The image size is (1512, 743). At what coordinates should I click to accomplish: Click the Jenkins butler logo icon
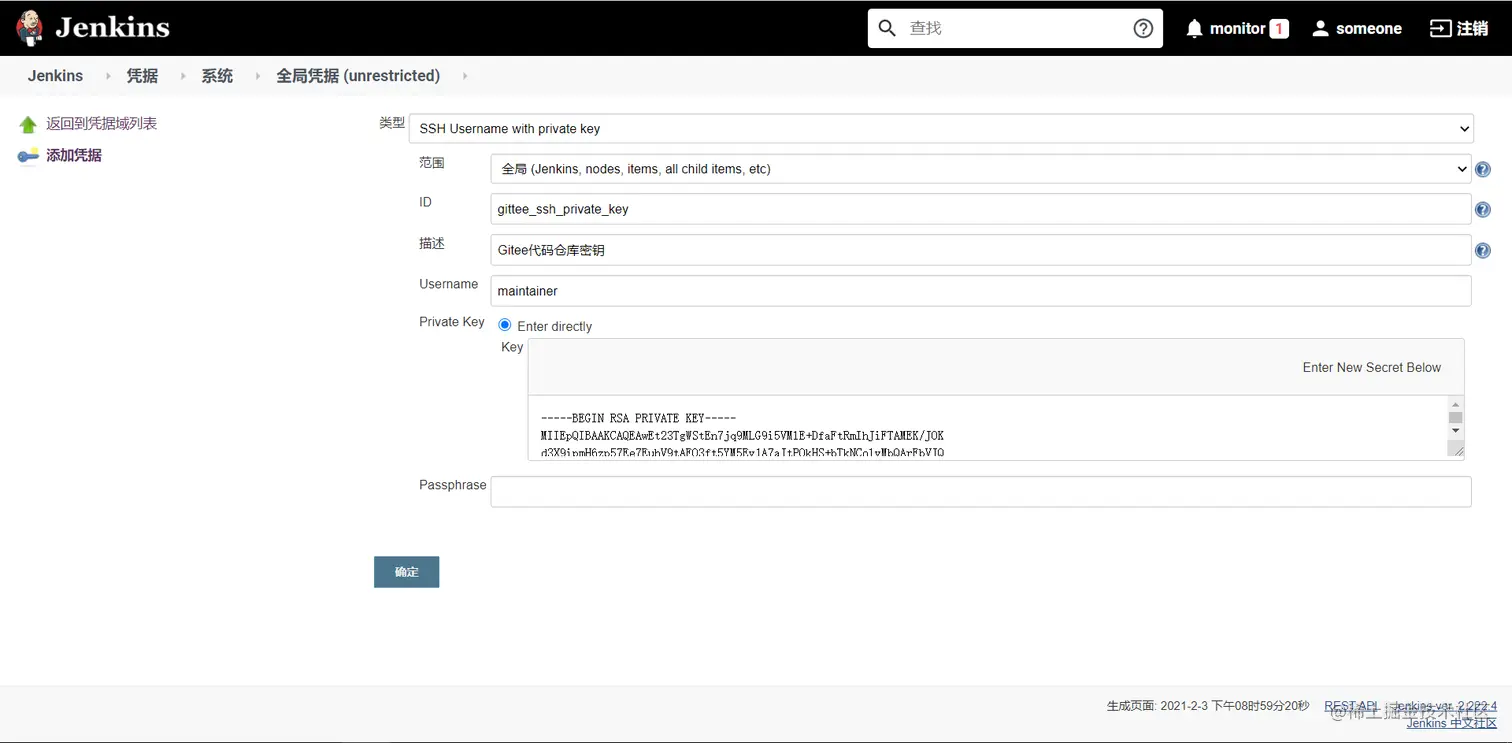[x=30, y=28]
